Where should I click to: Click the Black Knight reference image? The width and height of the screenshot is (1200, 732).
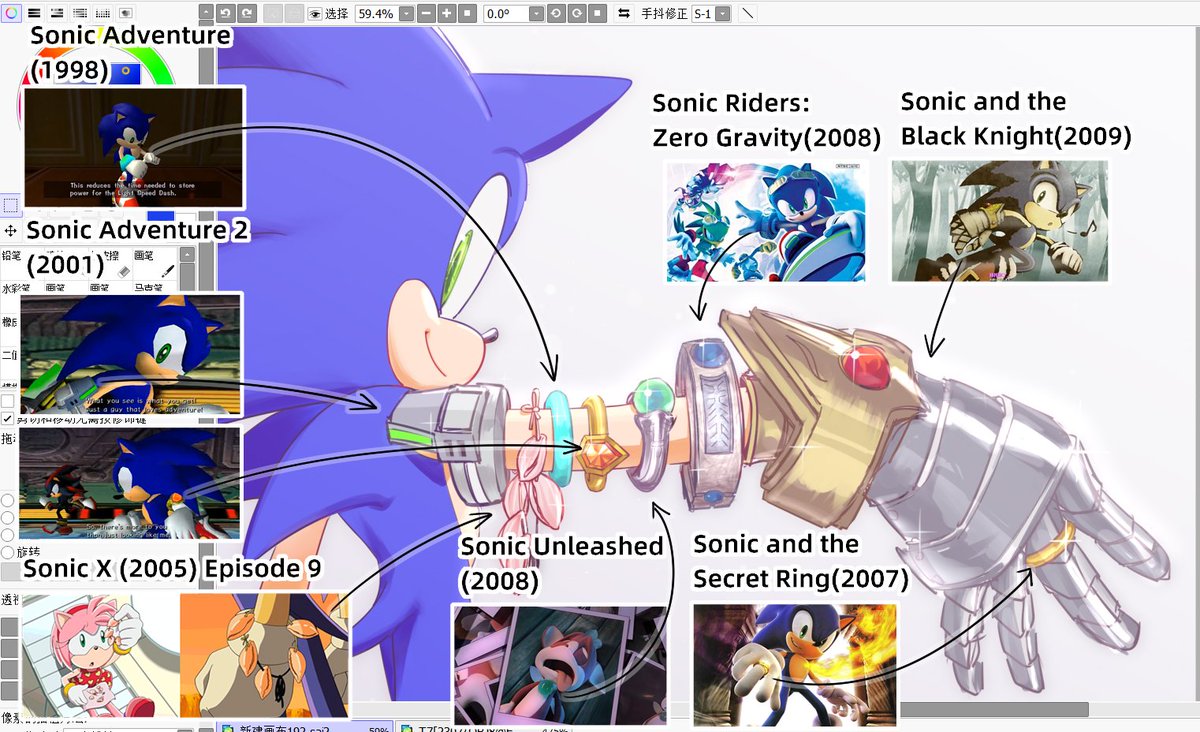[x=999, y=220]
